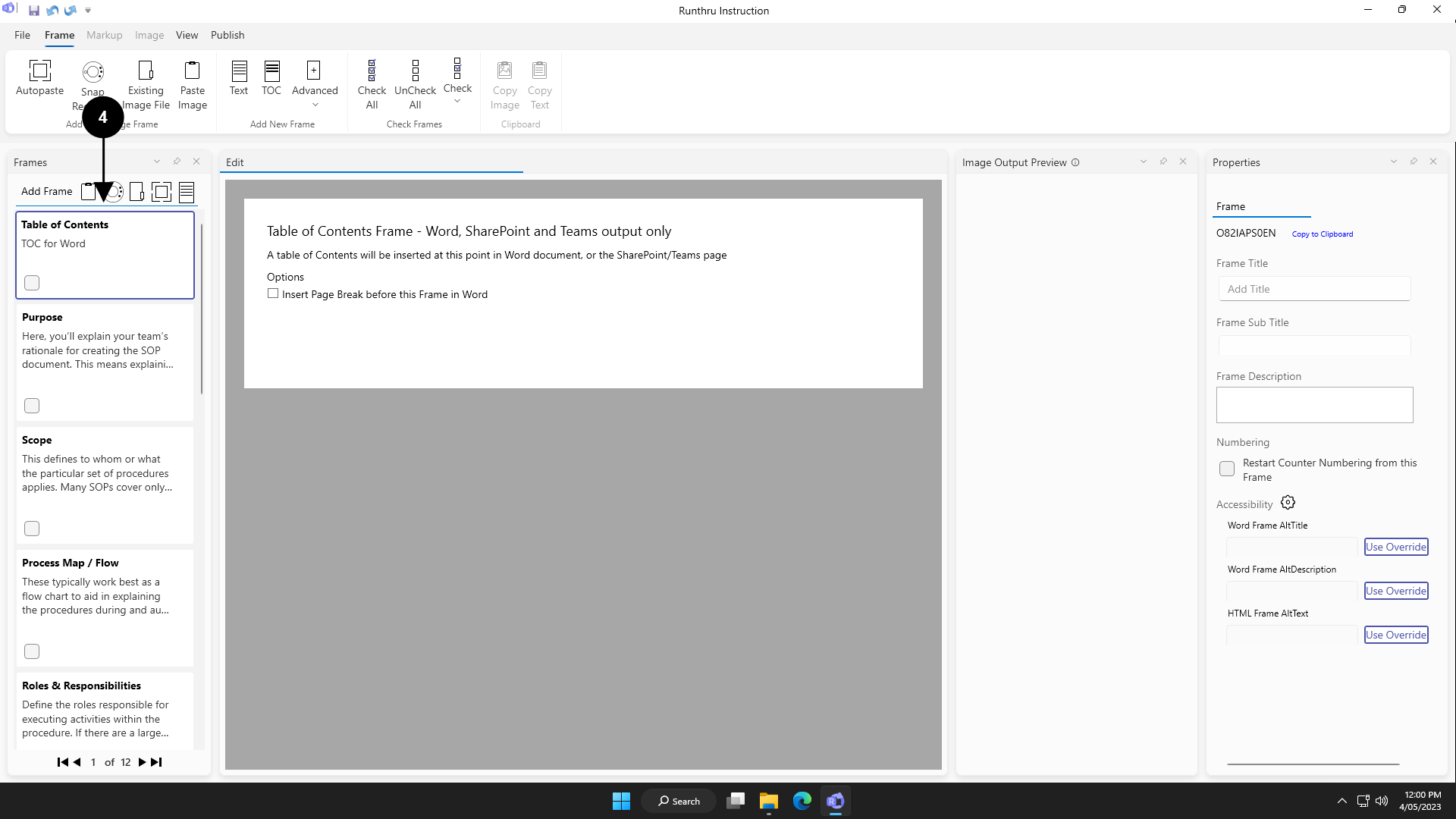1456x819 pixels.
Task: Switch to the View tab
Action: pos(187,35)
